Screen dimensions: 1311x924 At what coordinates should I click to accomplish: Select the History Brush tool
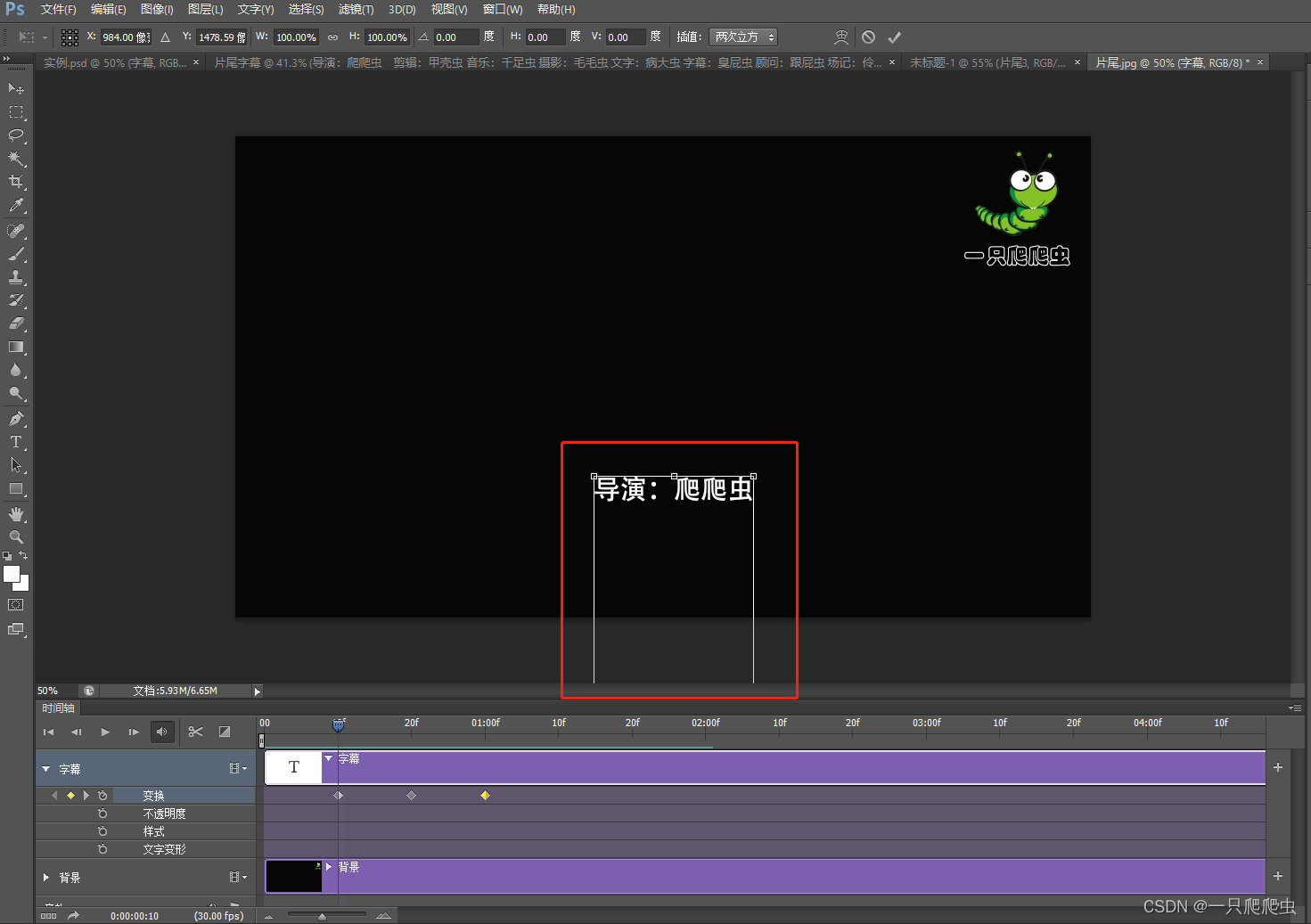point(16,300)
